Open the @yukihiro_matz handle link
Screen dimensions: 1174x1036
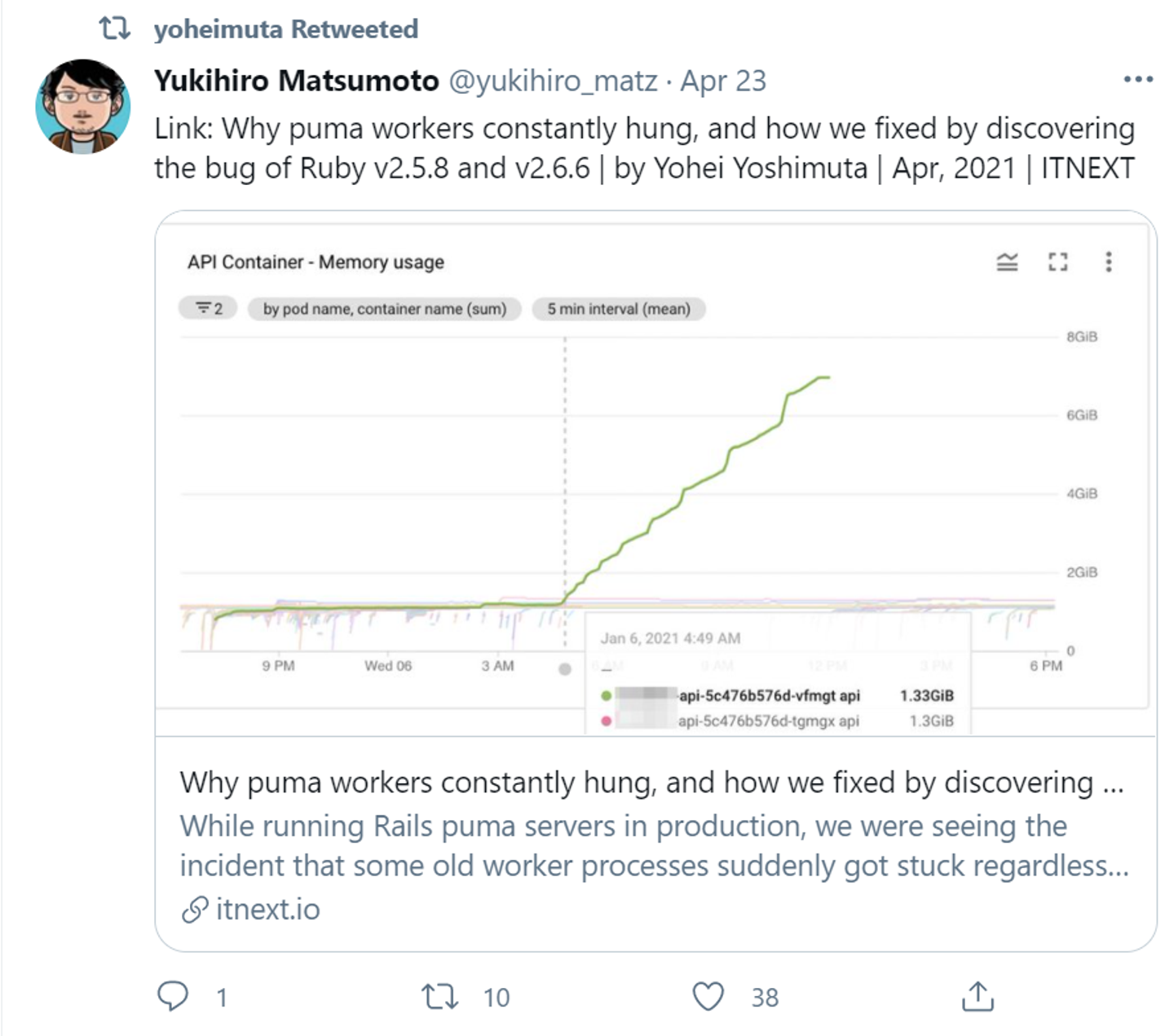point(553,81)
